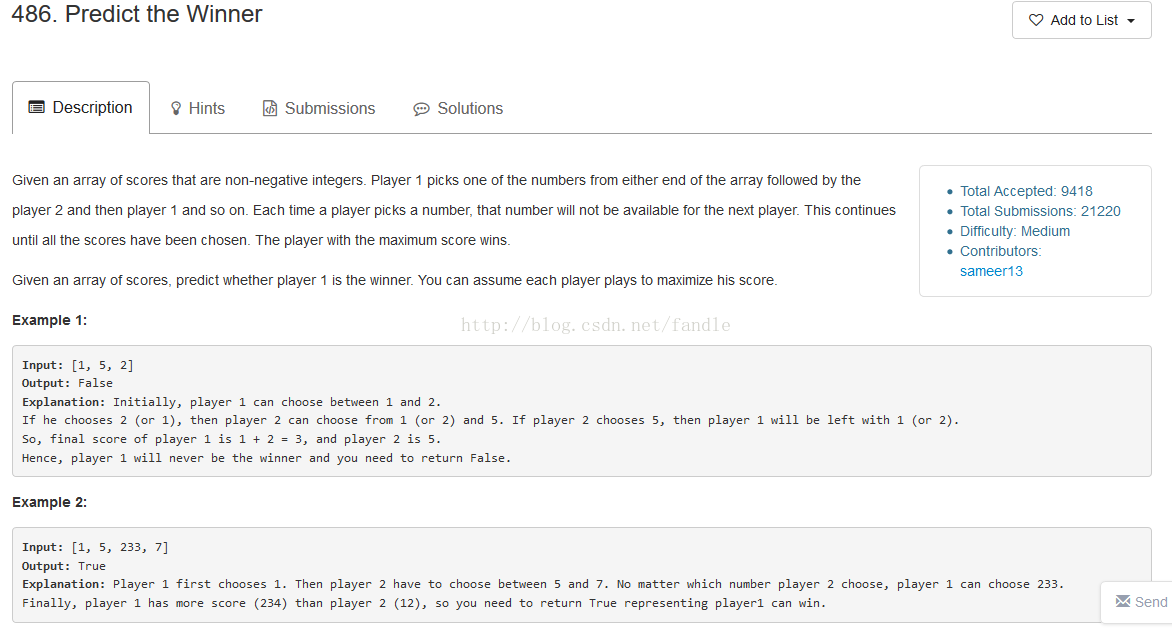The height and width of the screenshot is (628, 1172).
Task: Click the Submissions code file icon
Action: tap(270, 108)
